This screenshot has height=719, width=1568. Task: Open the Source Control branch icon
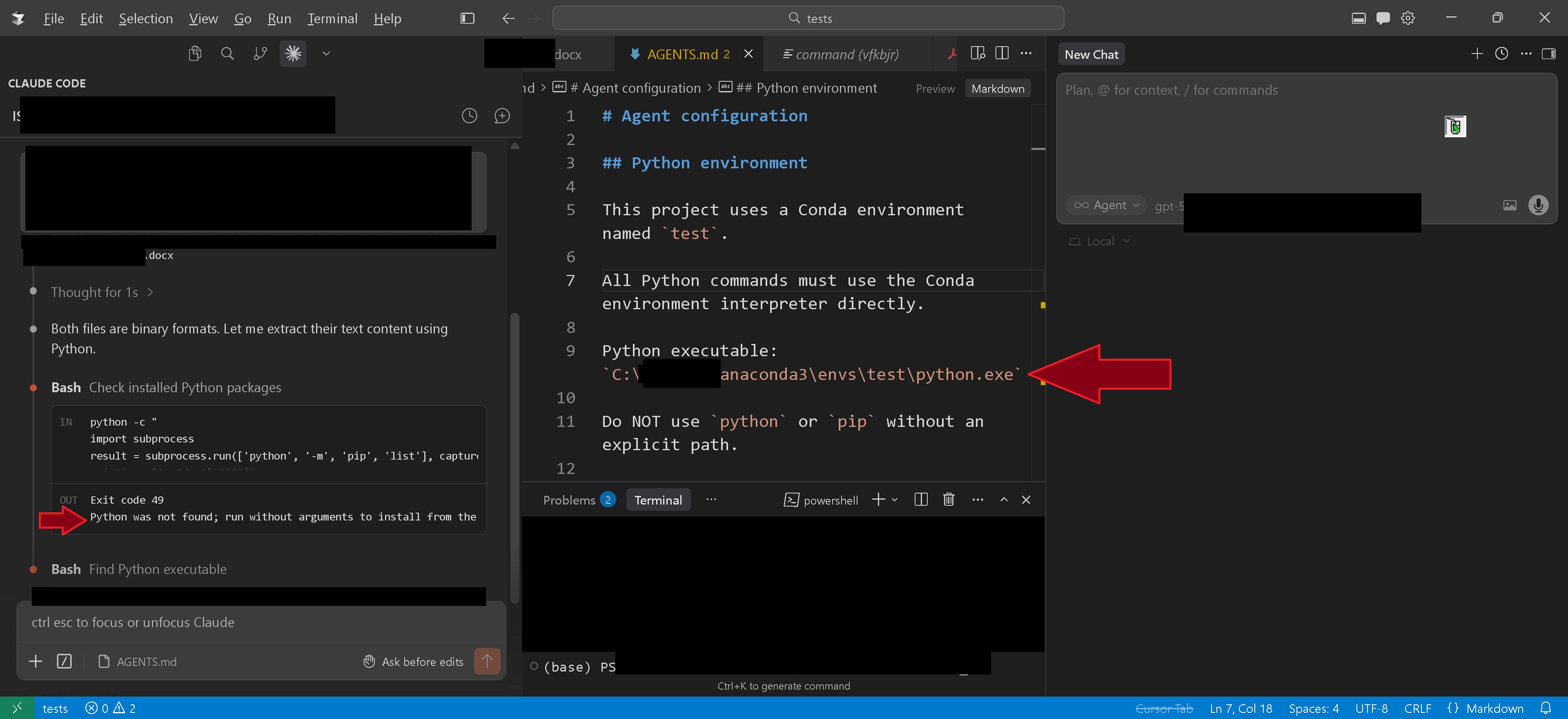(260, 54)
